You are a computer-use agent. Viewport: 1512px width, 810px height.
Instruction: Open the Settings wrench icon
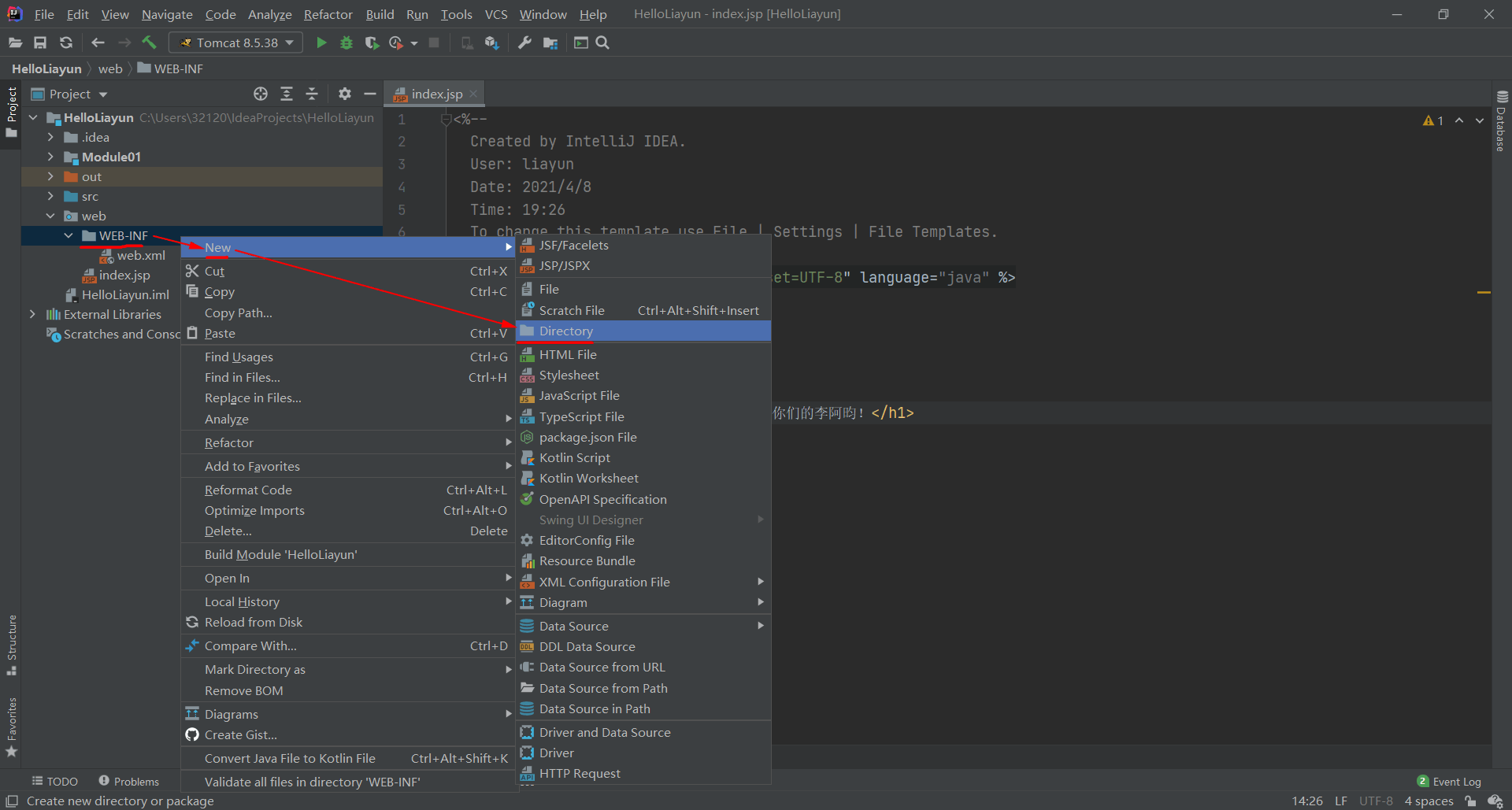click(x=524, y=43)
